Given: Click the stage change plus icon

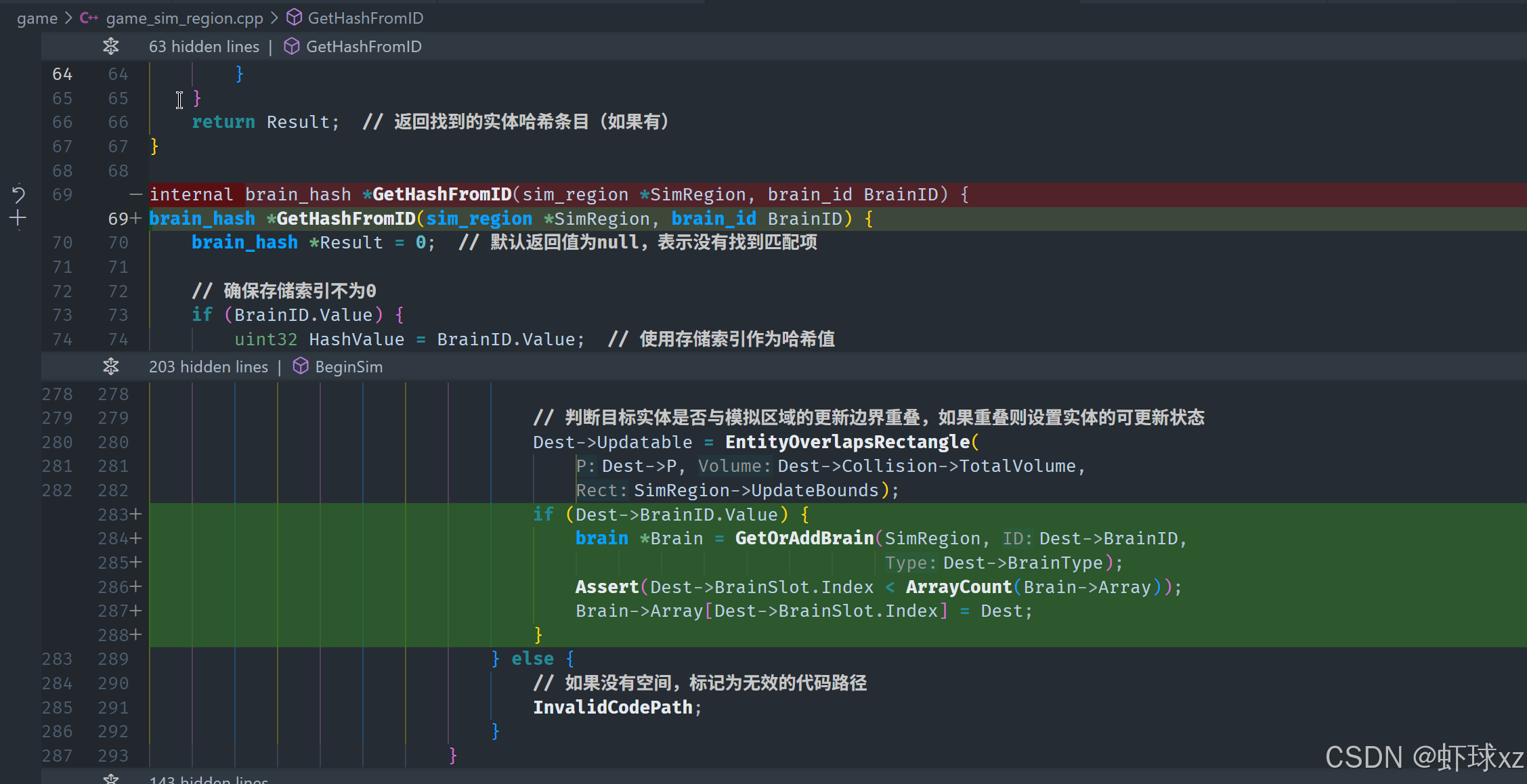Looking at the screenshot, I should (18, 218).
